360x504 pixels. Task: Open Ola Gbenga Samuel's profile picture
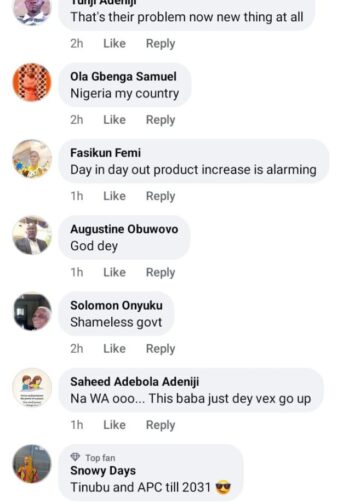click(32, 82)
